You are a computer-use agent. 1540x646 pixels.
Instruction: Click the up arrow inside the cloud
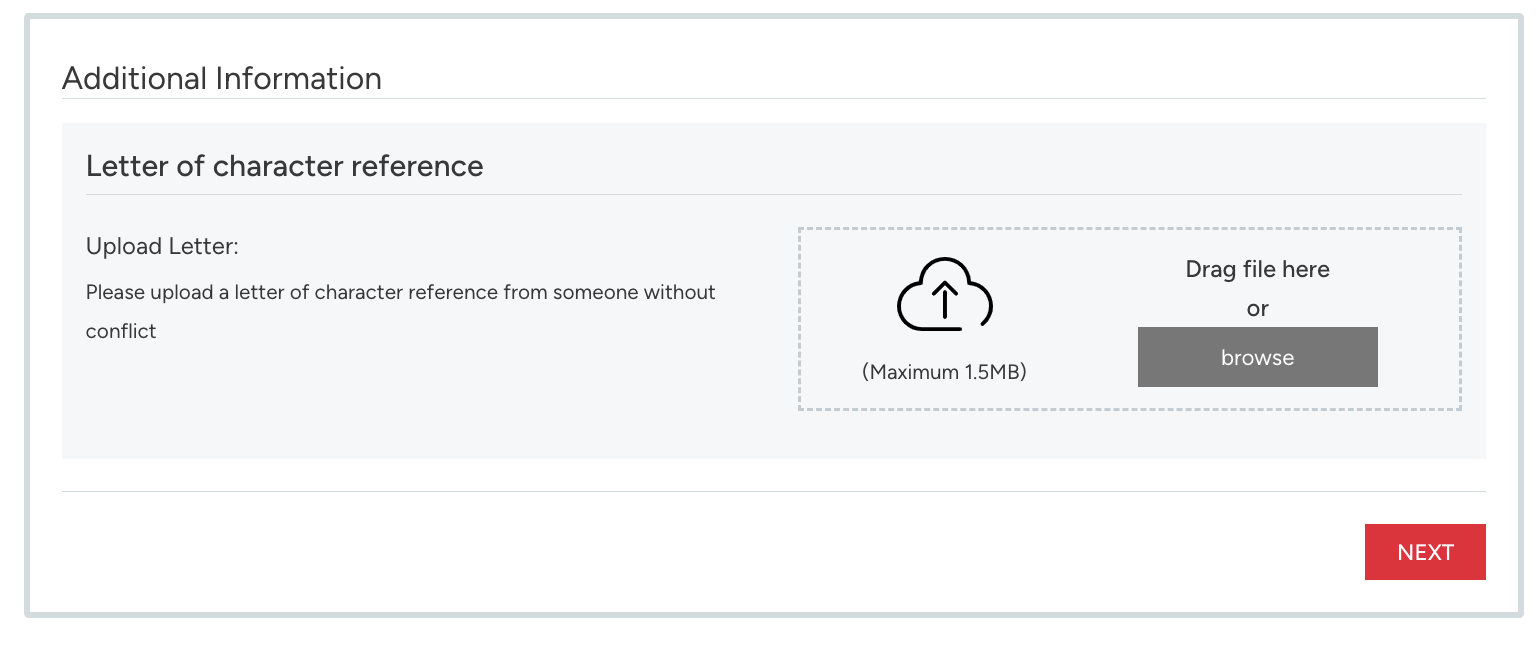pos(945,300)
